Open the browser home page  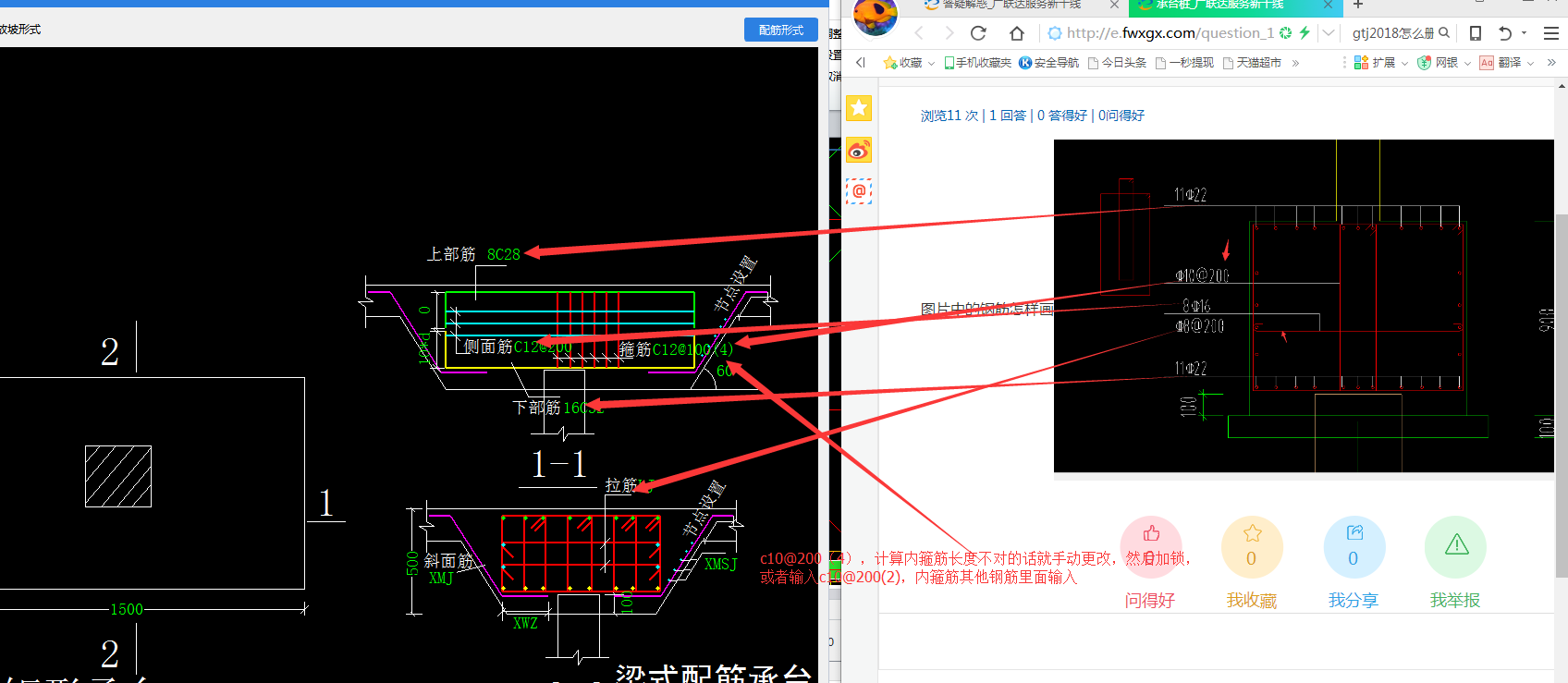[x=1017, y=33]
